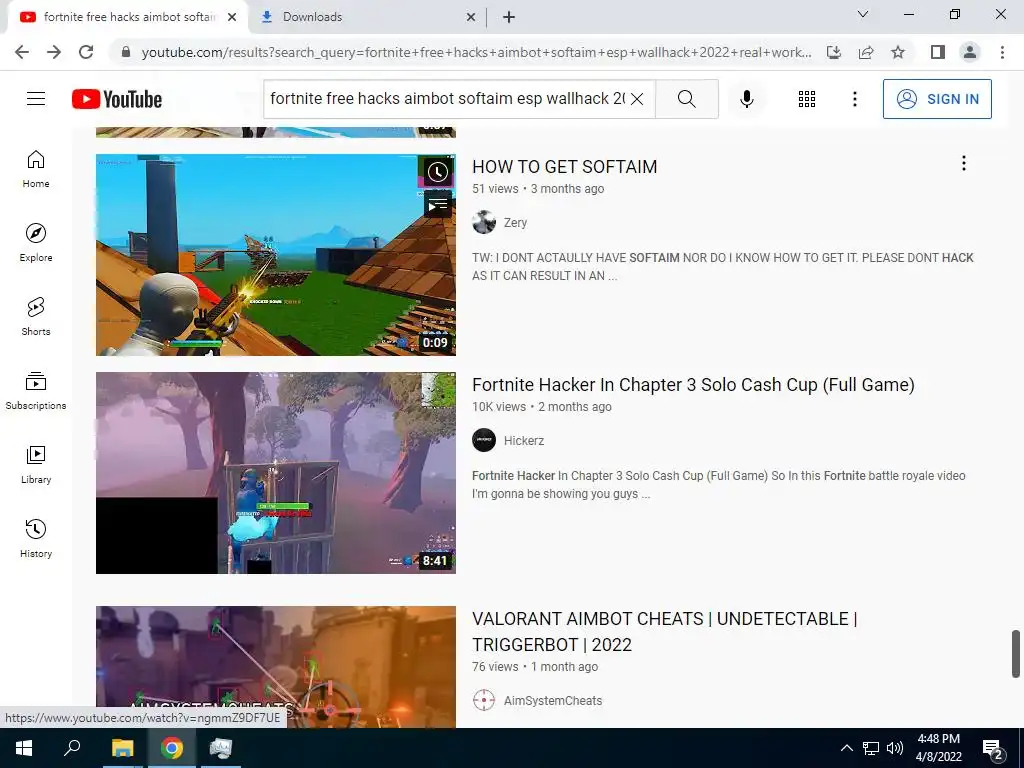The height and width of the screenshot is (768, 1024).
Task: Open the tab search dropdown chevron
Action: [863, 14]
